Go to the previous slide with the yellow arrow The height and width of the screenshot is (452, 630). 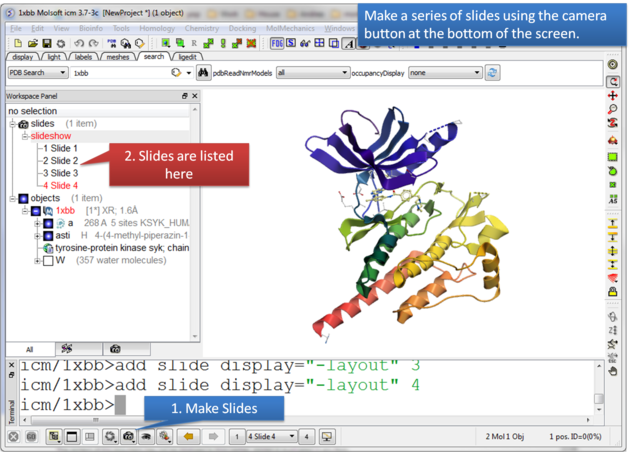pyautogui.click(x=188, y=437)
